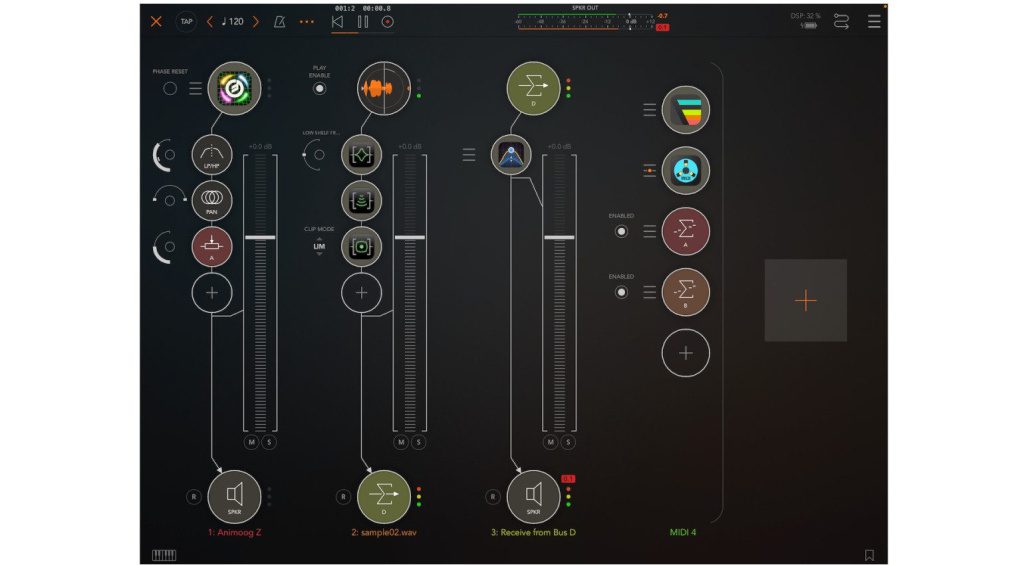Click the LP/HP filter node

pyautogui.click(x=212, y=155)
